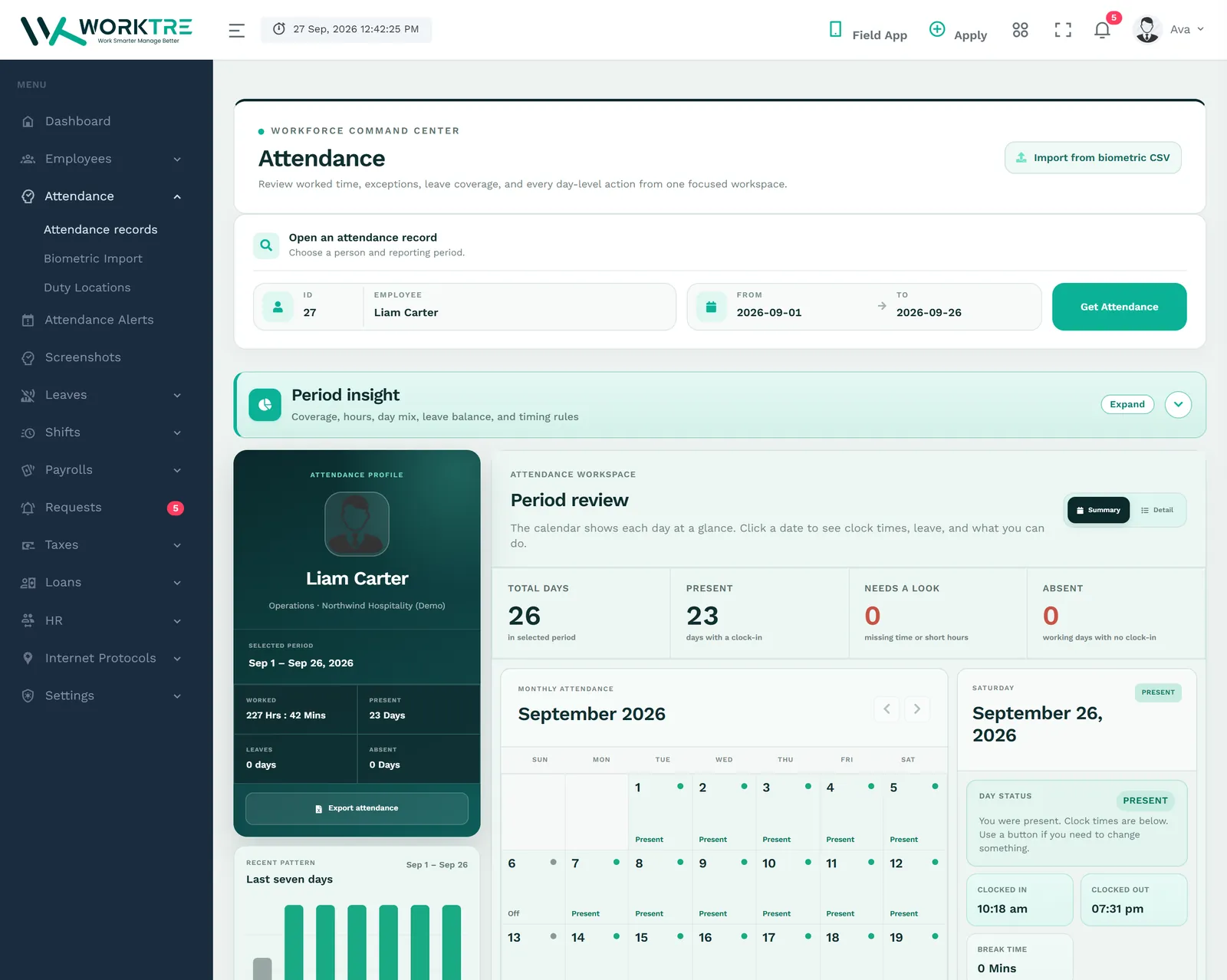Click the Requests badge showing 5
Screen dimensions: 1227x980
(176, 508)
